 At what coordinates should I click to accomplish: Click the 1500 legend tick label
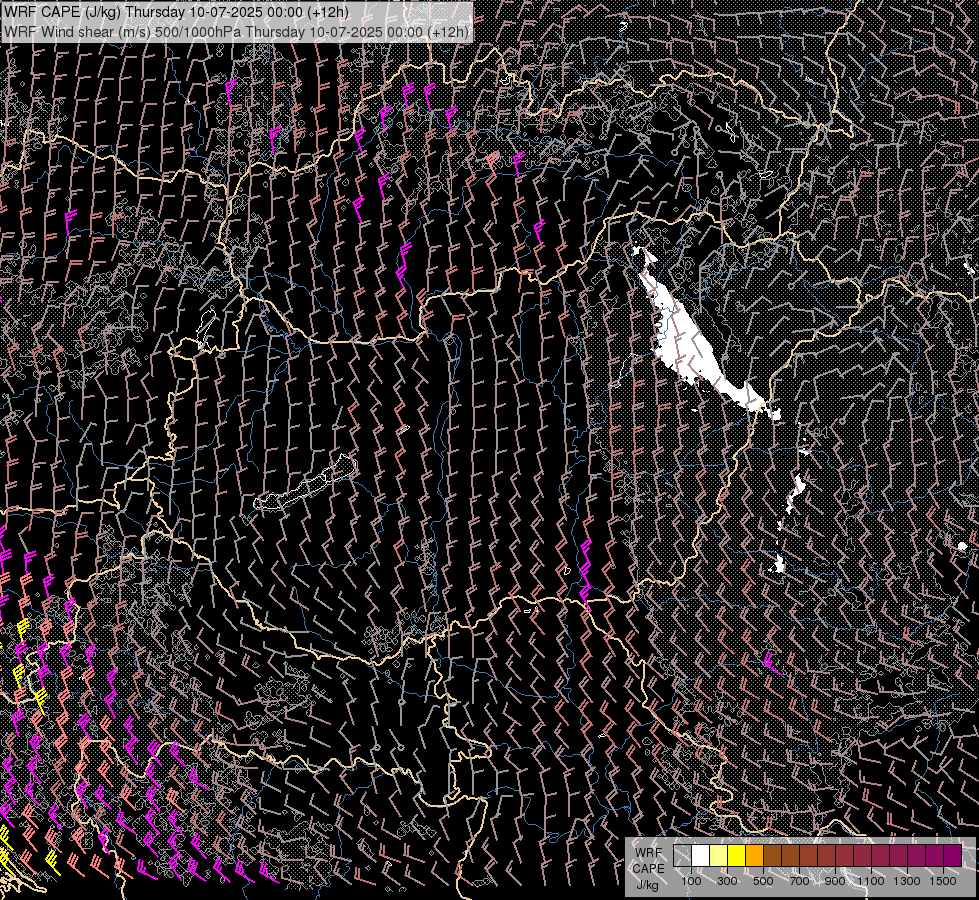click(943, 881)
